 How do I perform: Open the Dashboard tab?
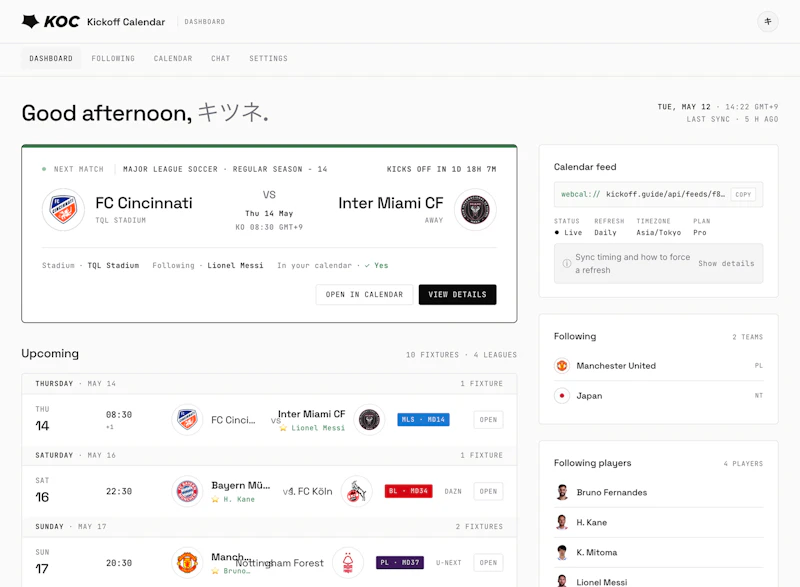(x=51, y=59)
